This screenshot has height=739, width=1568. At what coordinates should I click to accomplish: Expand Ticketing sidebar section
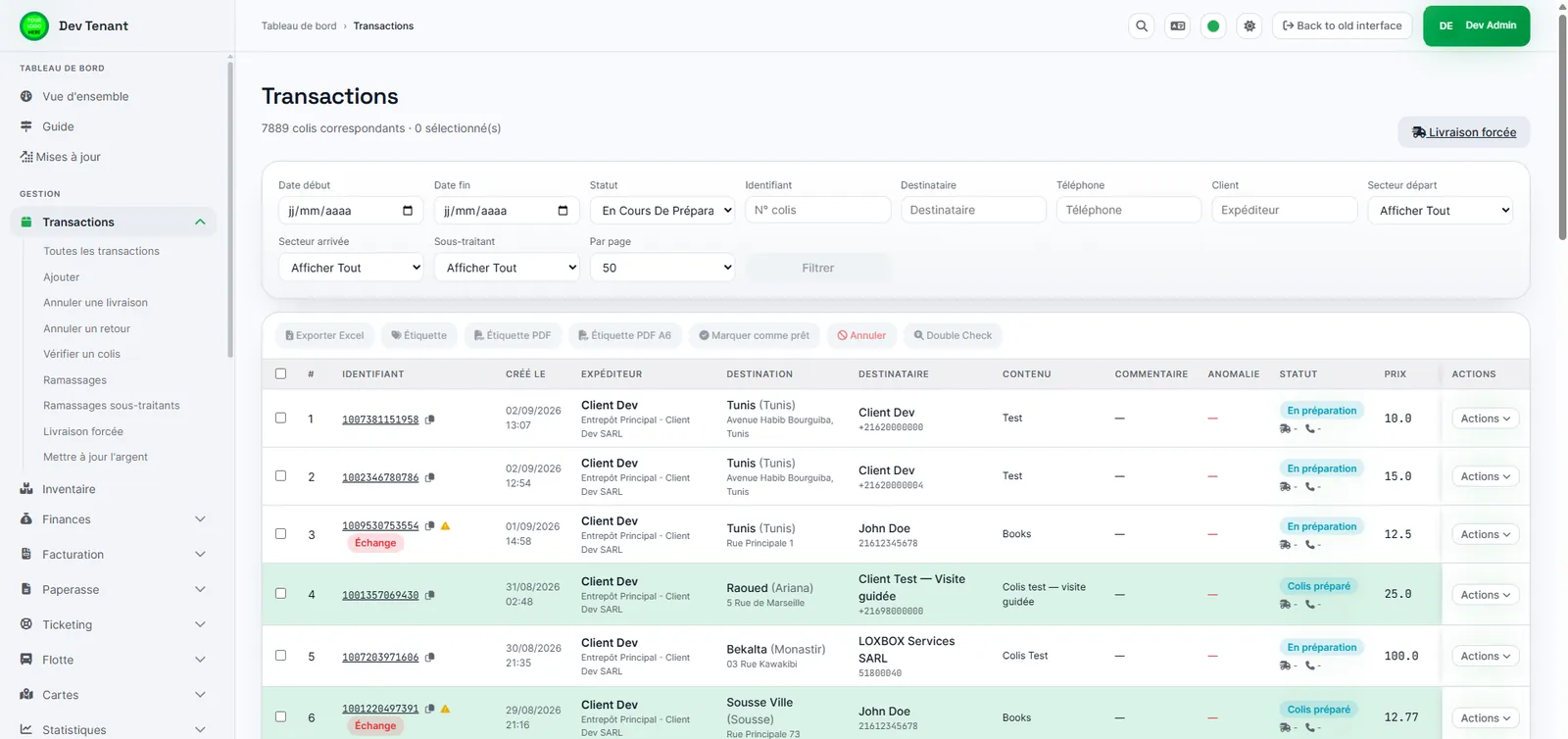point(200,625)
